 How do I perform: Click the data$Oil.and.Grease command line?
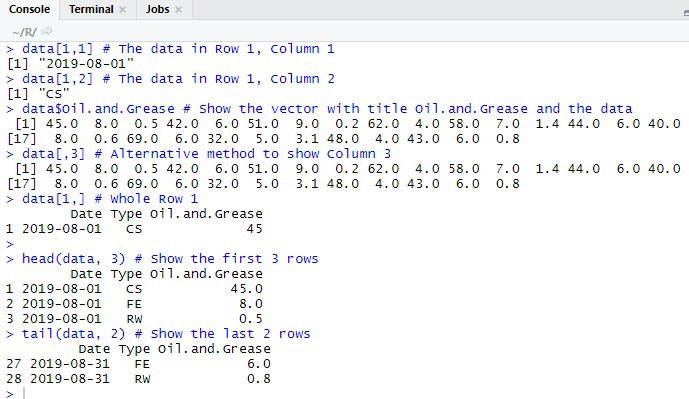(x=319, y=109)
